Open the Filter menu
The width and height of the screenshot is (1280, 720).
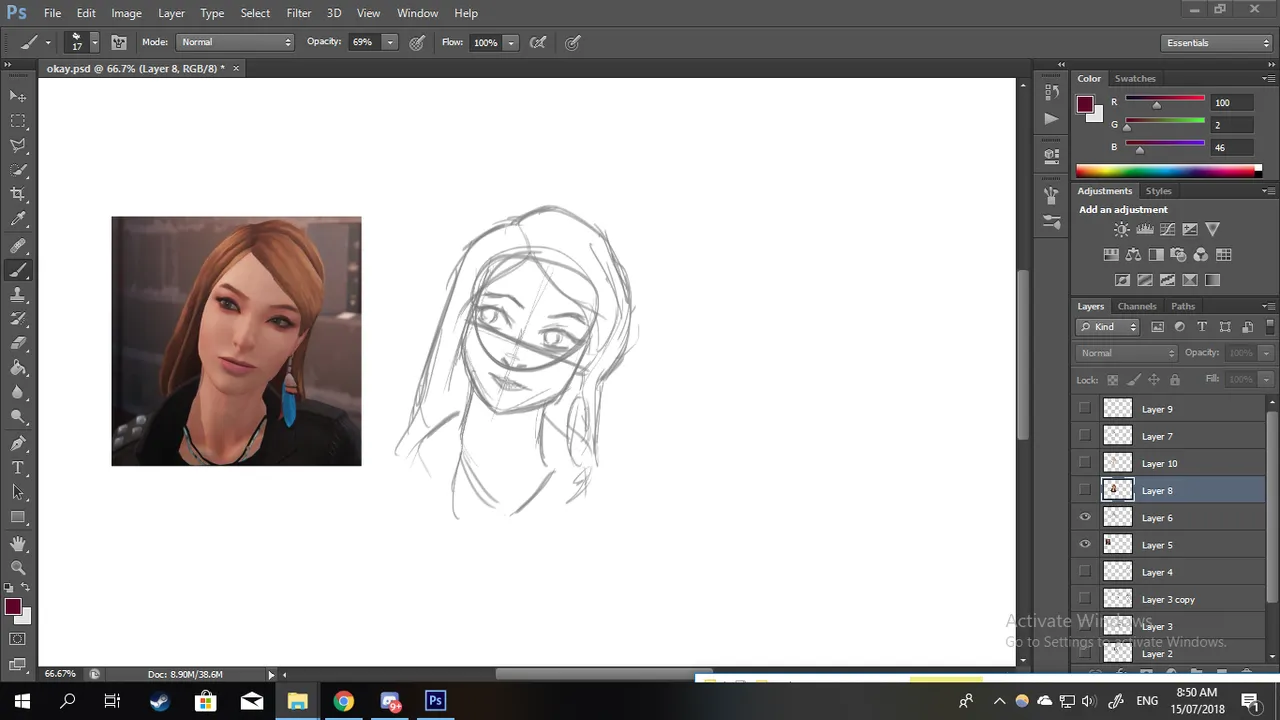[x=298, y=13]
